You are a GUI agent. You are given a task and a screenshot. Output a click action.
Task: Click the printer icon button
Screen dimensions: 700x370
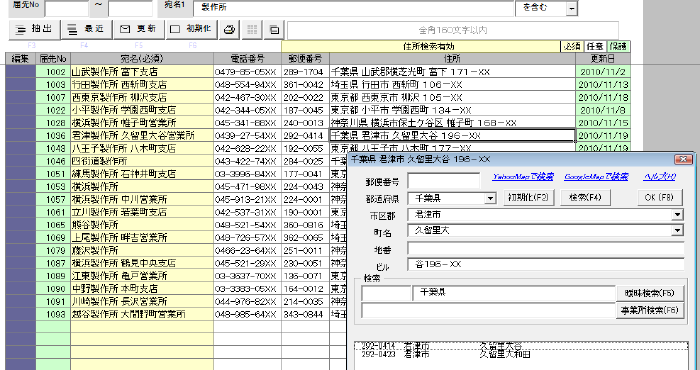tap(229, 30)
